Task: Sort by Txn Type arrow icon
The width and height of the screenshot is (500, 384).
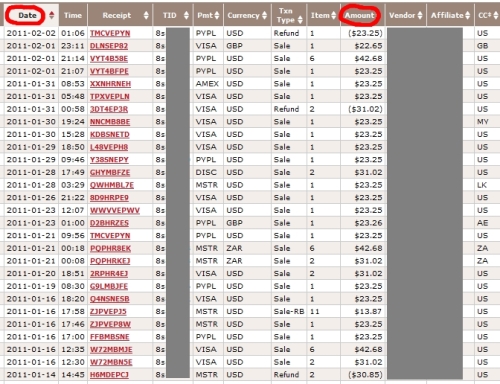Action: 300,20
